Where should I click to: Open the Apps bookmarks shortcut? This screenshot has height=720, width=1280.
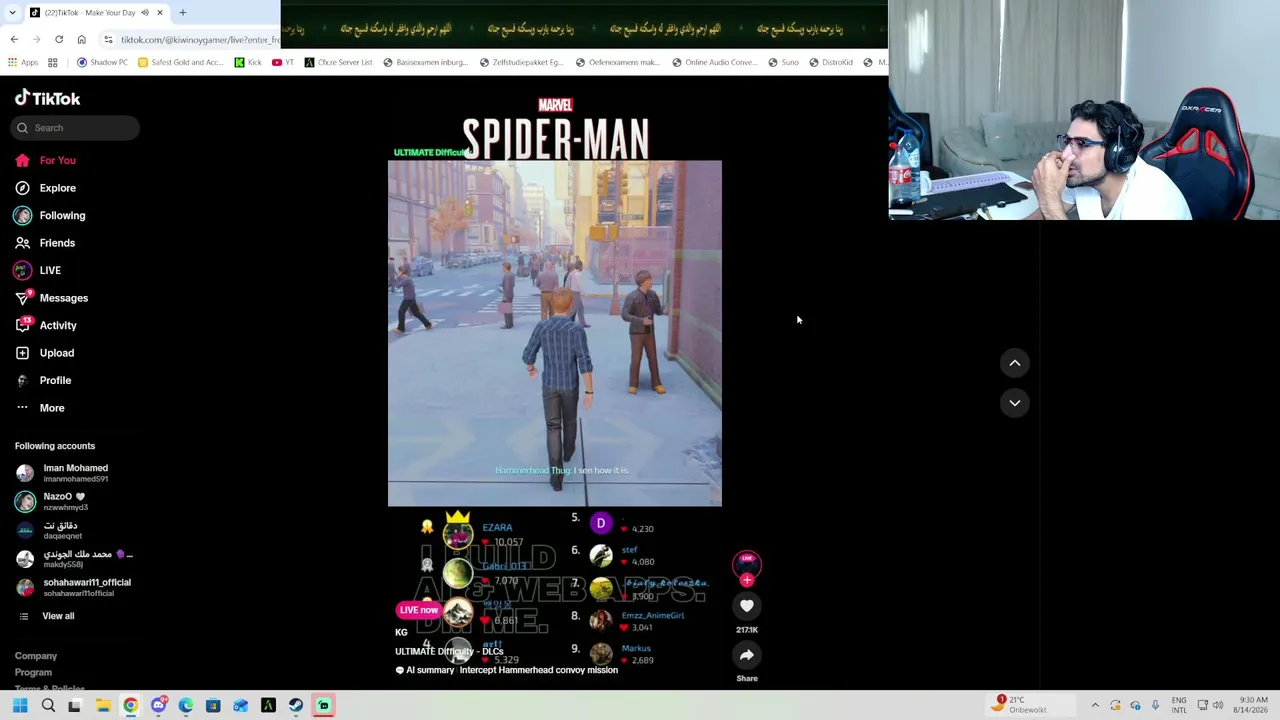click(x=23, y=62)
